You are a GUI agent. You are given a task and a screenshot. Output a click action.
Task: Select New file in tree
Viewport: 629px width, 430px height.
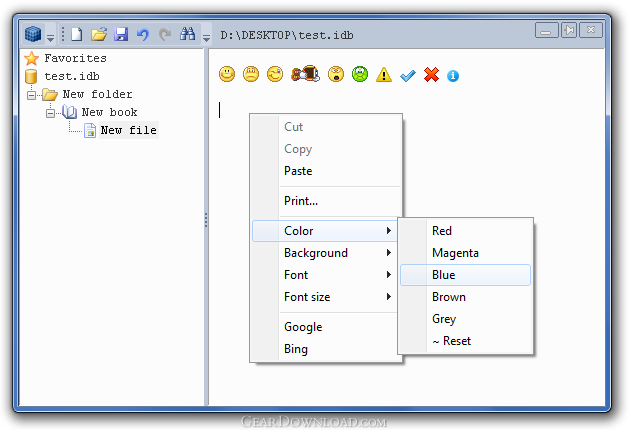coord(129,130)
